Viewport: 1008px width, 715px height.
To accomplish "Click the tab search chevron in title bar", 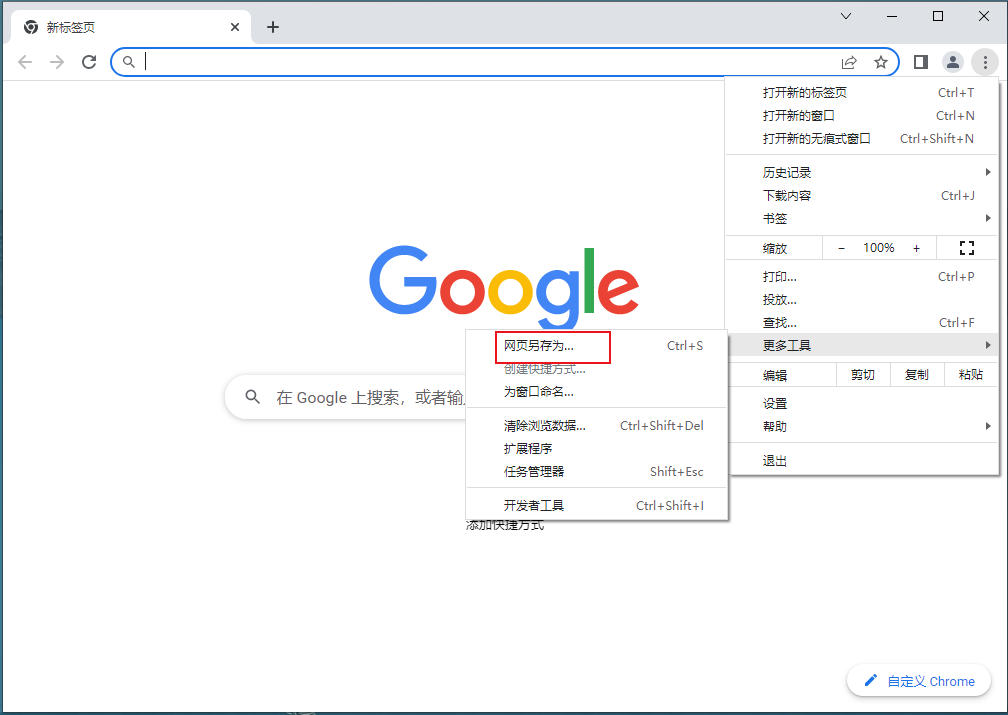I will [846, 16].
